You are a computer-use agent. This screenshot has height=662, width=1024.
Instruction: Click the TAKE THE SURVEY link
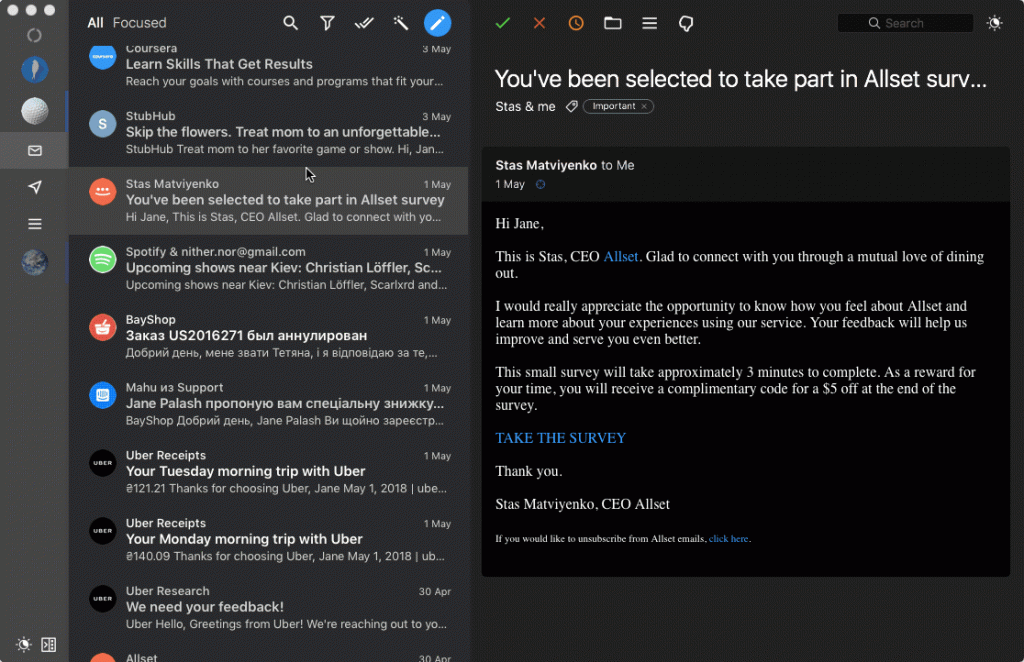tap(560, 438)
